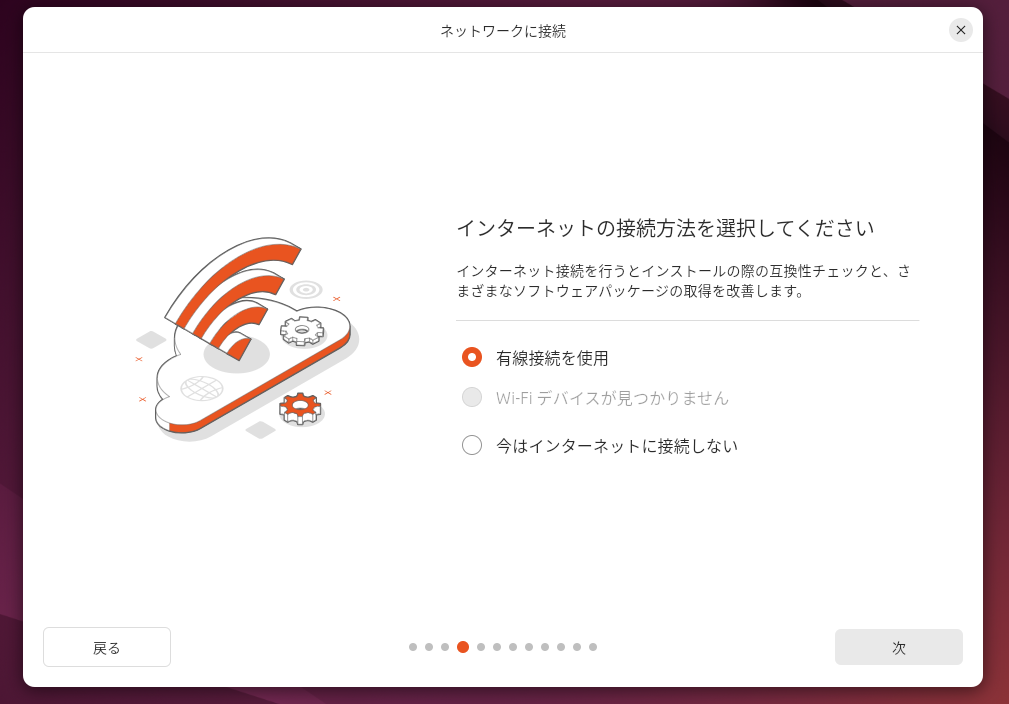Click the インターネットの接続方法を選択してください heading
Viewport: 1009px width, 704px height.
[665, 228]
